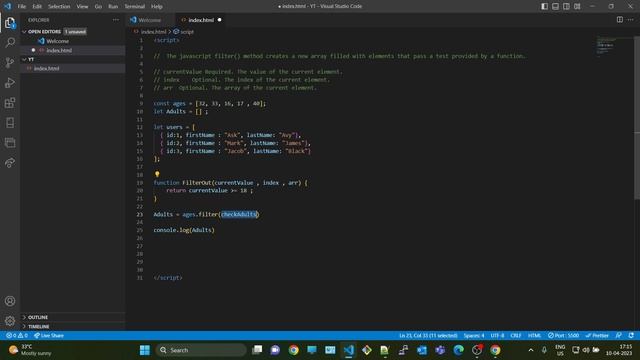
Task: Click the Port: 5500 Live Server indicator
Action: pyautogui.click(x=563, y=336)
